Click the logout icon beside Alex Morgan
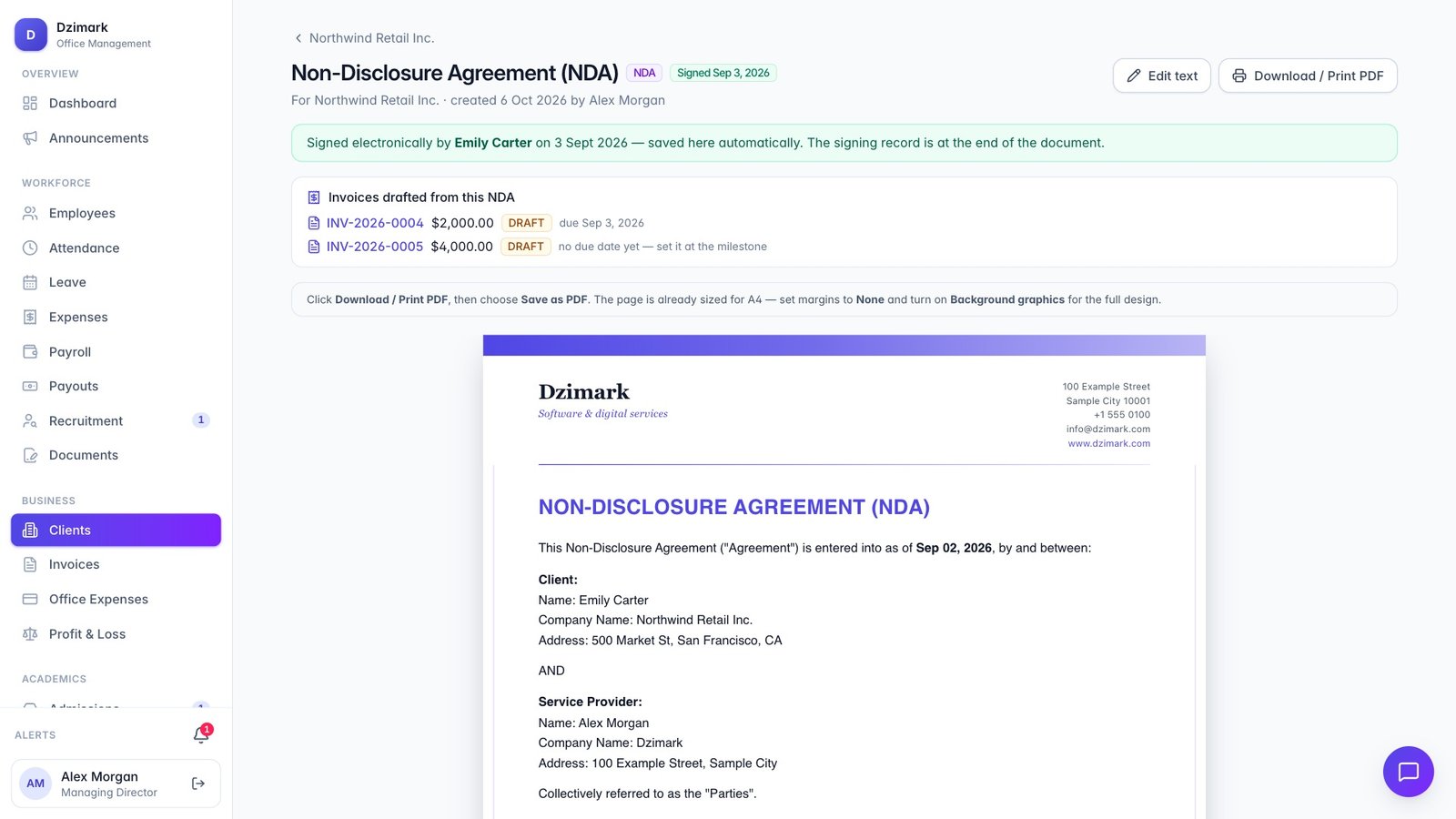This screenshot has width=1456, height=819. tap(198, 784)
